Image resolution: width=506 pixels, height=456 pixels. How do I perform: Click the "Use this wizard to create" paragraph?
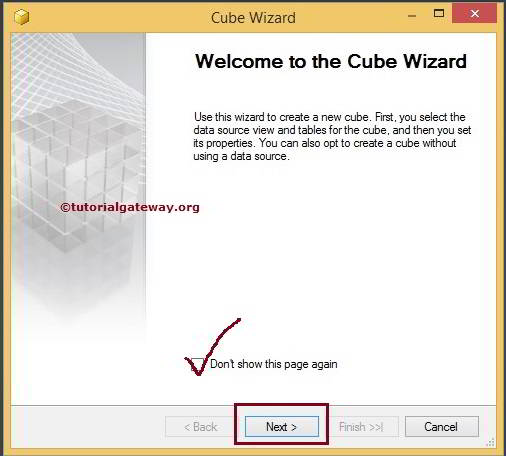pyautogui.click(x=332, y=136)
